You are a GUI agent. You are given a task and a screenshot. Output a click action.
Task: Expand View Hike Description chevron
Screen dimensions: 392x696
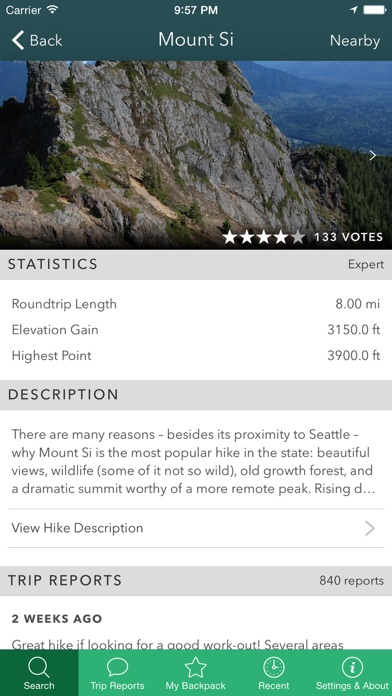(x=370, y=528)
